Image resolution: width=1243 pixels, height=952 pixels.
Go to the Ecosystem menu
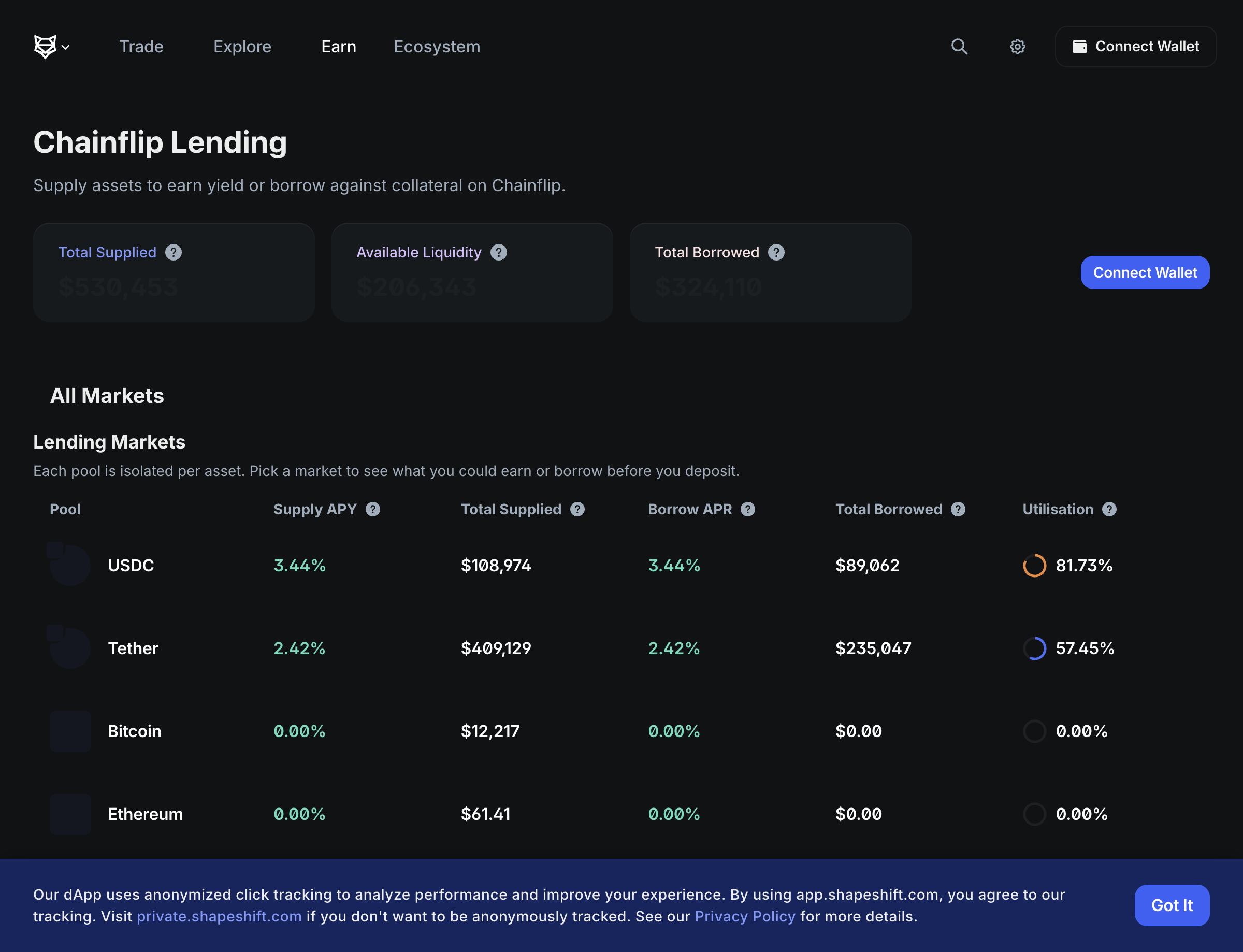(436, 47)
